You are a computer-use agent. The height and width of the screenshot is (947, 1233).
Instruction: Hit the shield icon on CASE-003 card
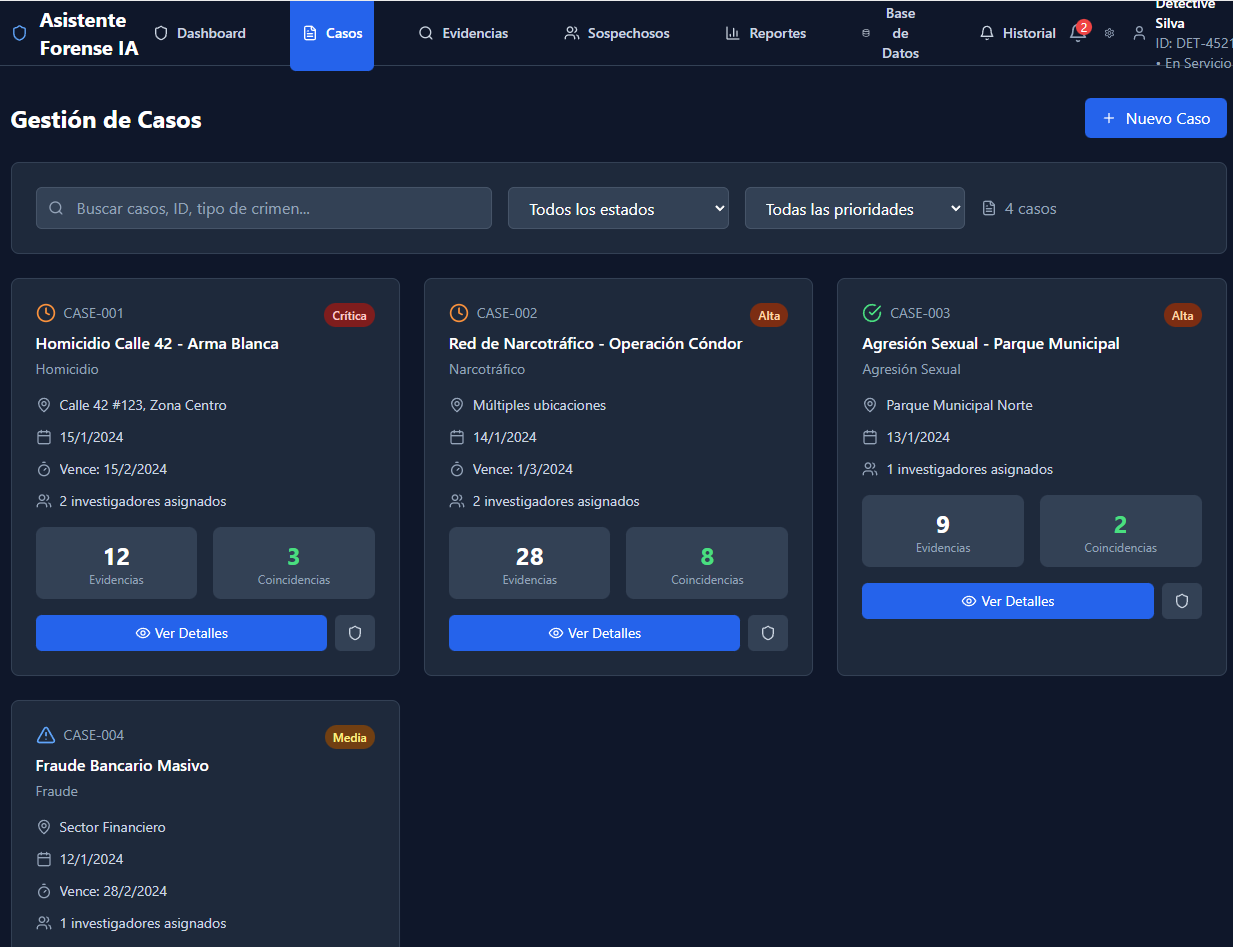(1182, 601)
